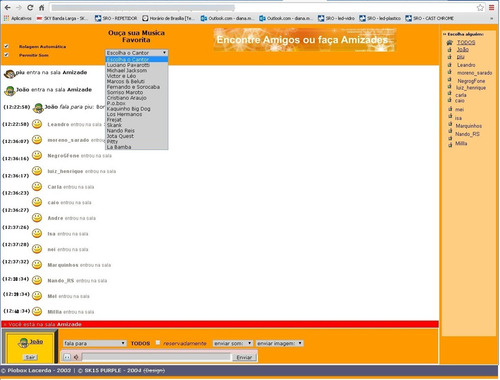Choose Victor e Léo from the list
The width and height of the screenshot is (500, 380).
[137, 76]
